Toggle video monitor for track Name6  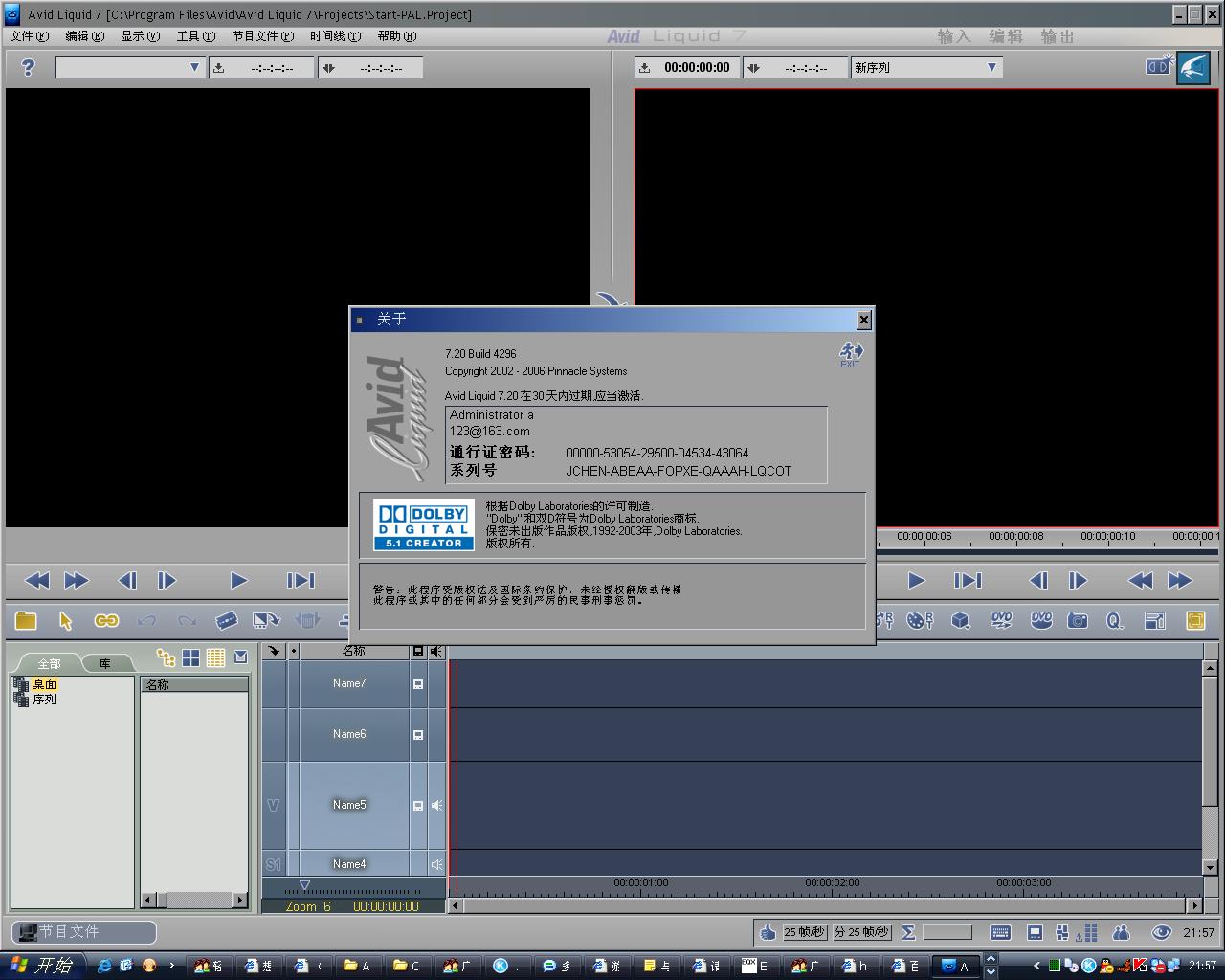point(418,735)
